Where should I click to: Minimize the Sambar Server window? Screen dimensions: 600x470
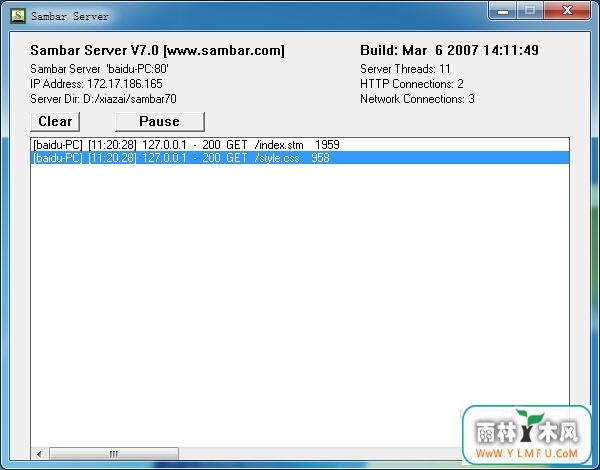point(503,11)
